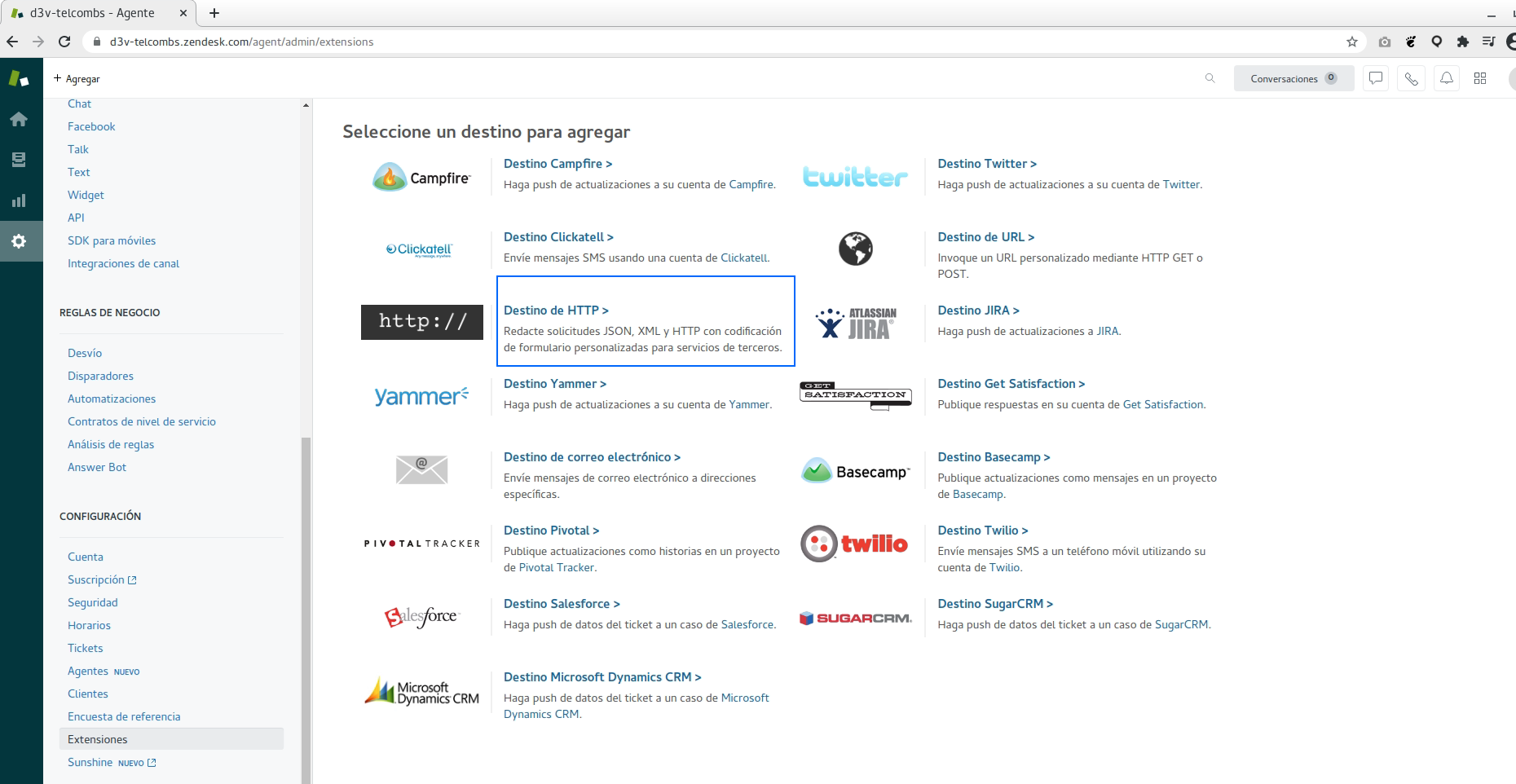The height and width of the screenshot is (784, 1516).
Task: Open Destino Pivotal link
Action: 551,531
